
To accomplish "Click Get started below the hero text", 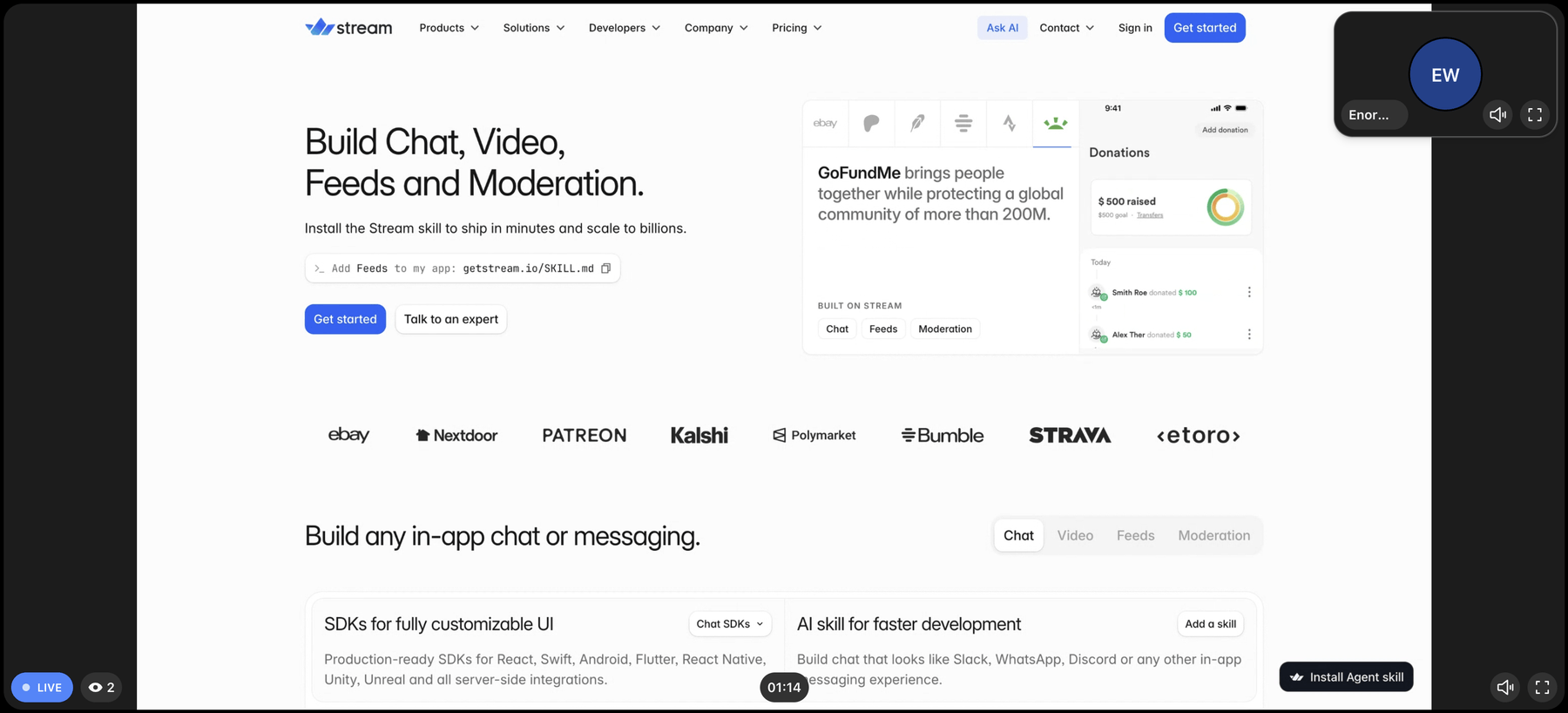I will click(x=345, y=319).
